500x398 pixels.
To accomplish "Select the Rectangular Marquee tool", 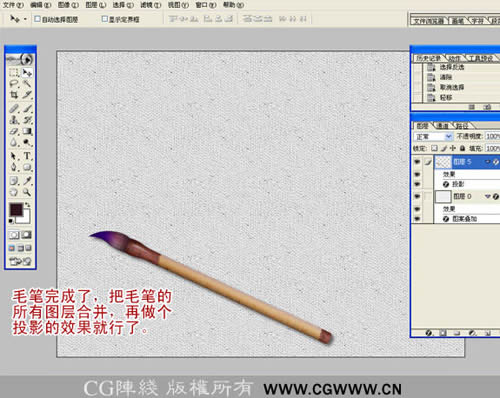I will pyautogui.click(x=14, y=72).
